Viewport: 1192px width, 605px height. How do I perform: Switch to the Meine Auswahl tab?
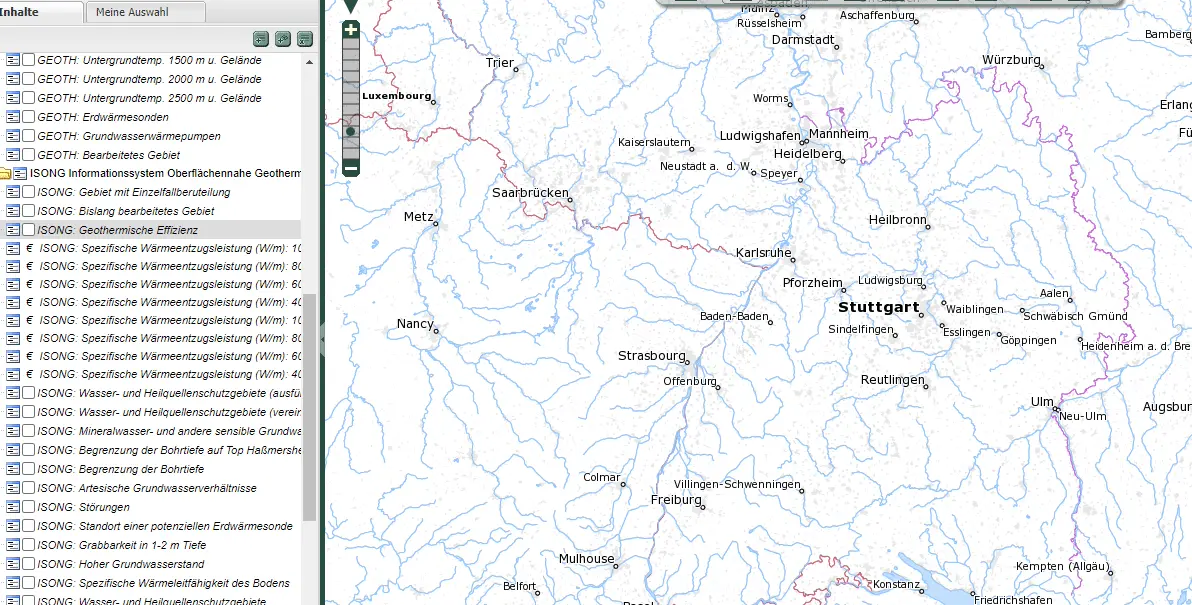click(145, 12)
